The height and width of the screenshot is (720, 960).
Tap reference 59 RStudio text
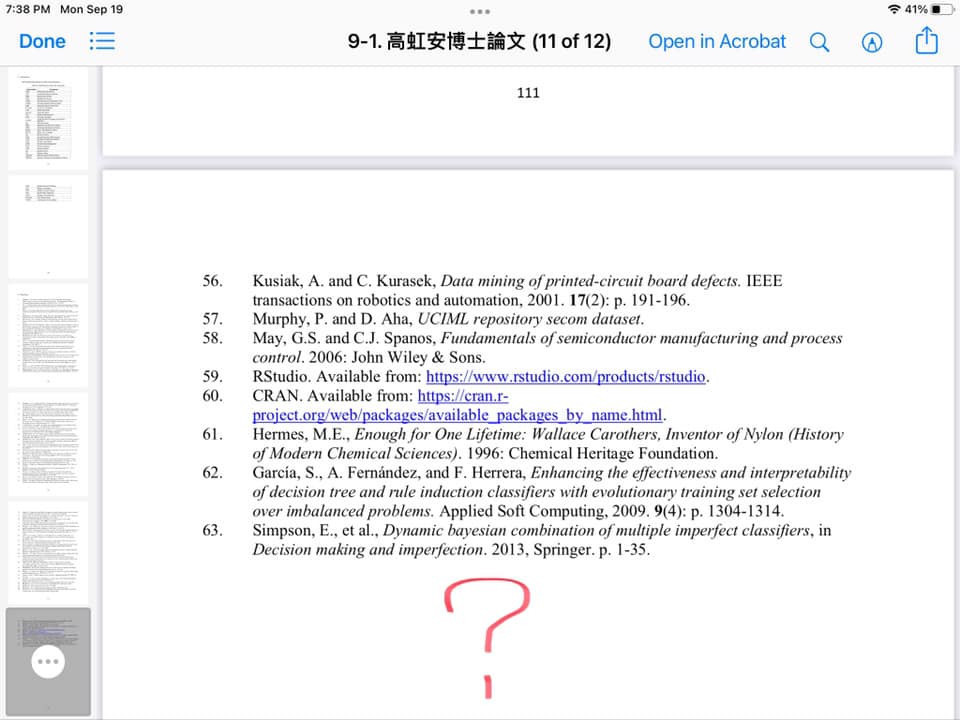[x=337, y=376]
